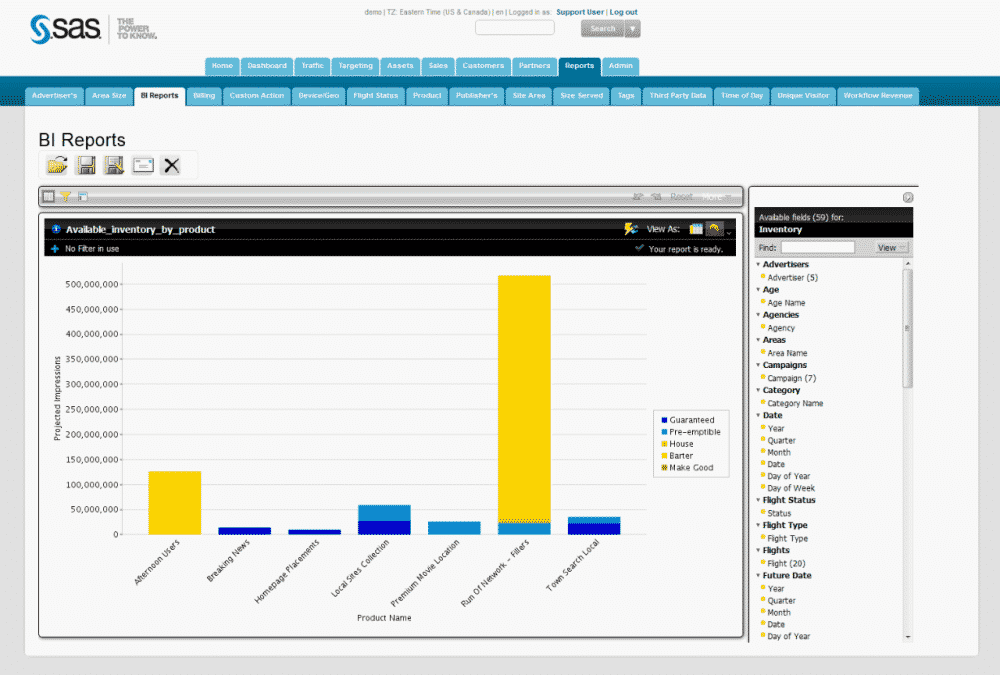Click the filter funnel icon in report toolbar
The width and height of the screenshot is (1000, 675).
pos(65,197)
